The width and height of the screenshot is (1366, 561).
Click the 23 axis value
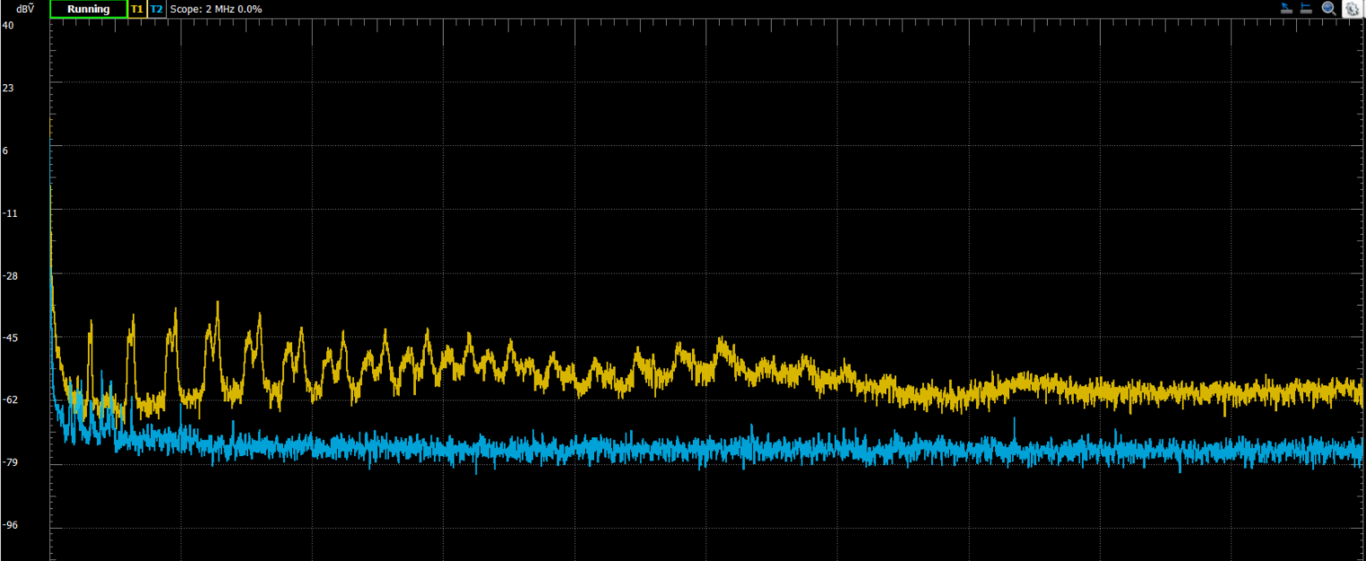(8, 88)
